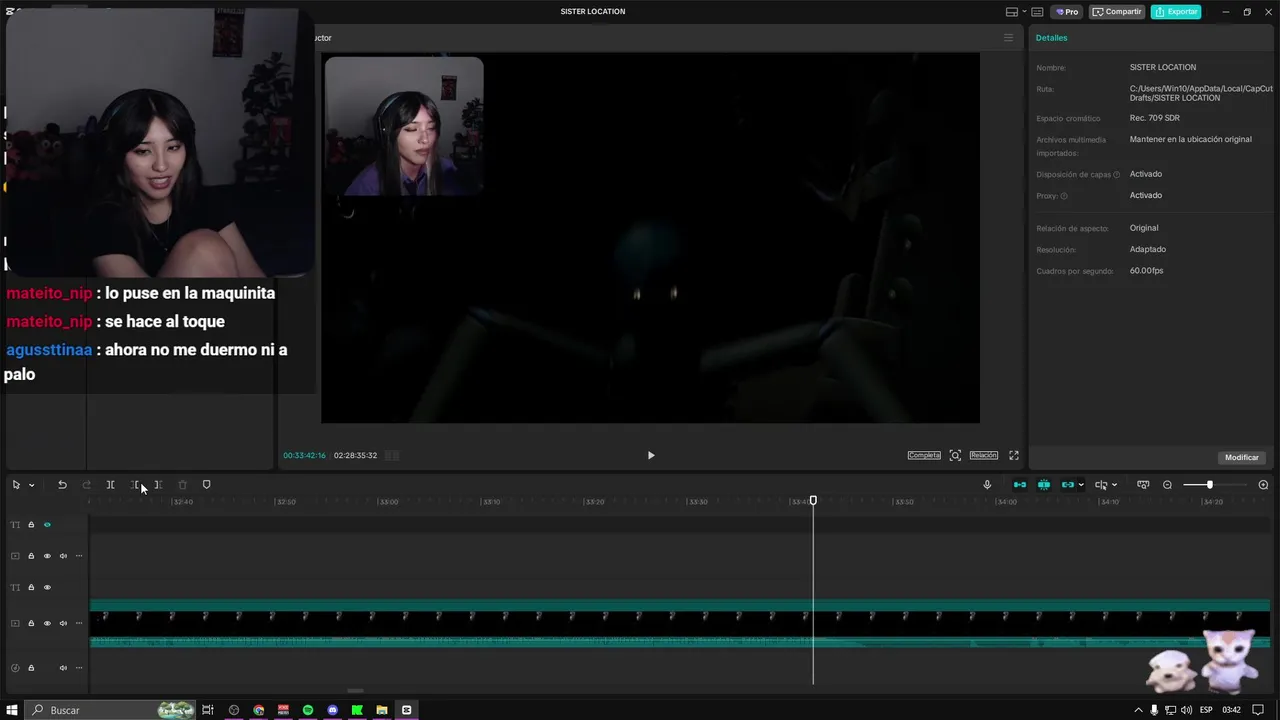
Task: Click the playhead marker on the timeline ruler
Action: 813,501
